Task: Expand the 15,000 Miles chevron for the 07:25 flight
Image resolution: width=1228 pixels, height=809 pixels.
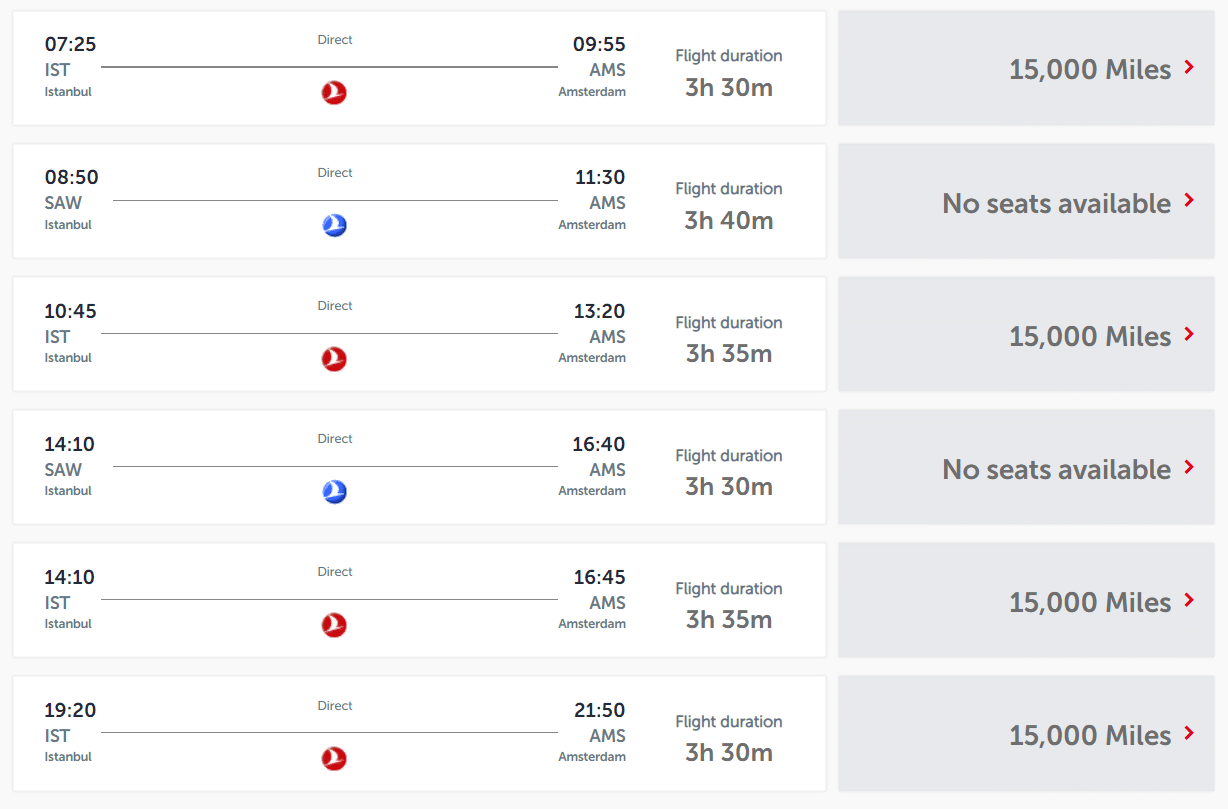Action: click(x=1189, y=67)
